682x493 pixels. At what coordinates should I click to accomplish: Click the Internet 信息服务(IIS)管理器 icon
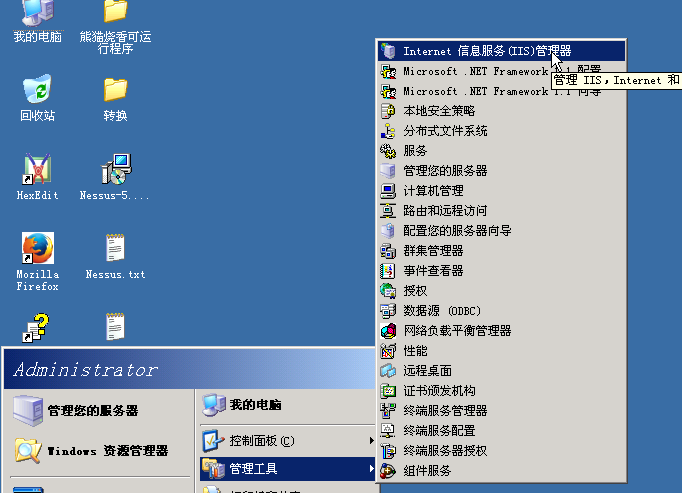(388, 51)
